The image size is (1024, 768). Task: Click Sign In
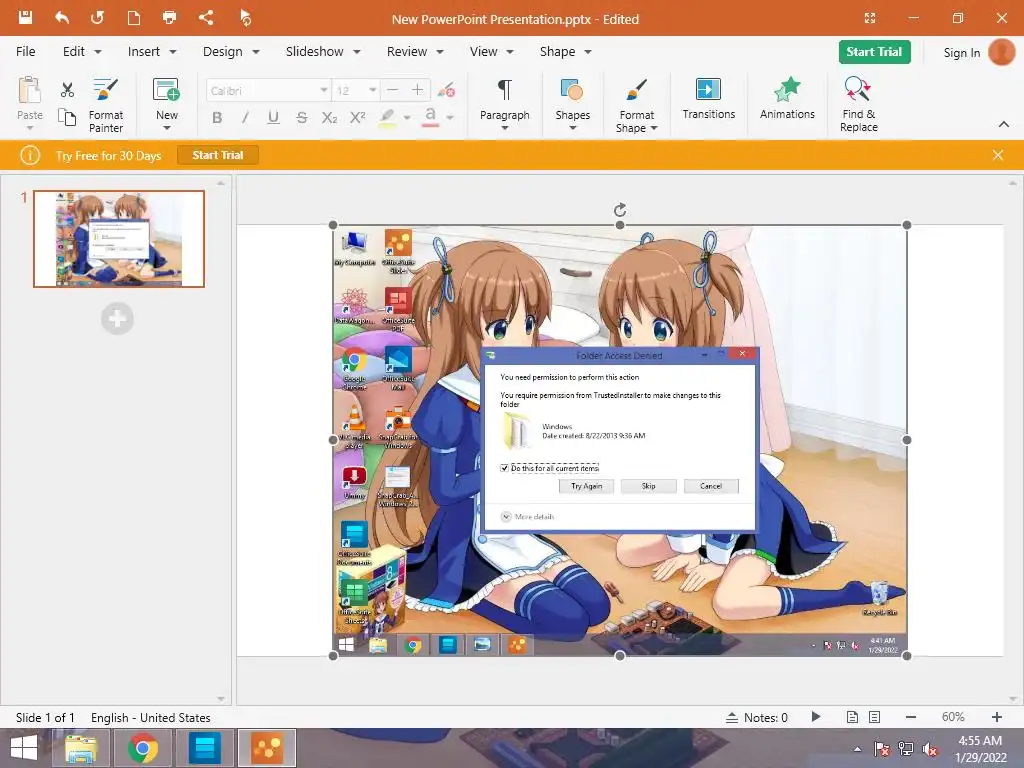pyautogui.click(x=961, y=53)
